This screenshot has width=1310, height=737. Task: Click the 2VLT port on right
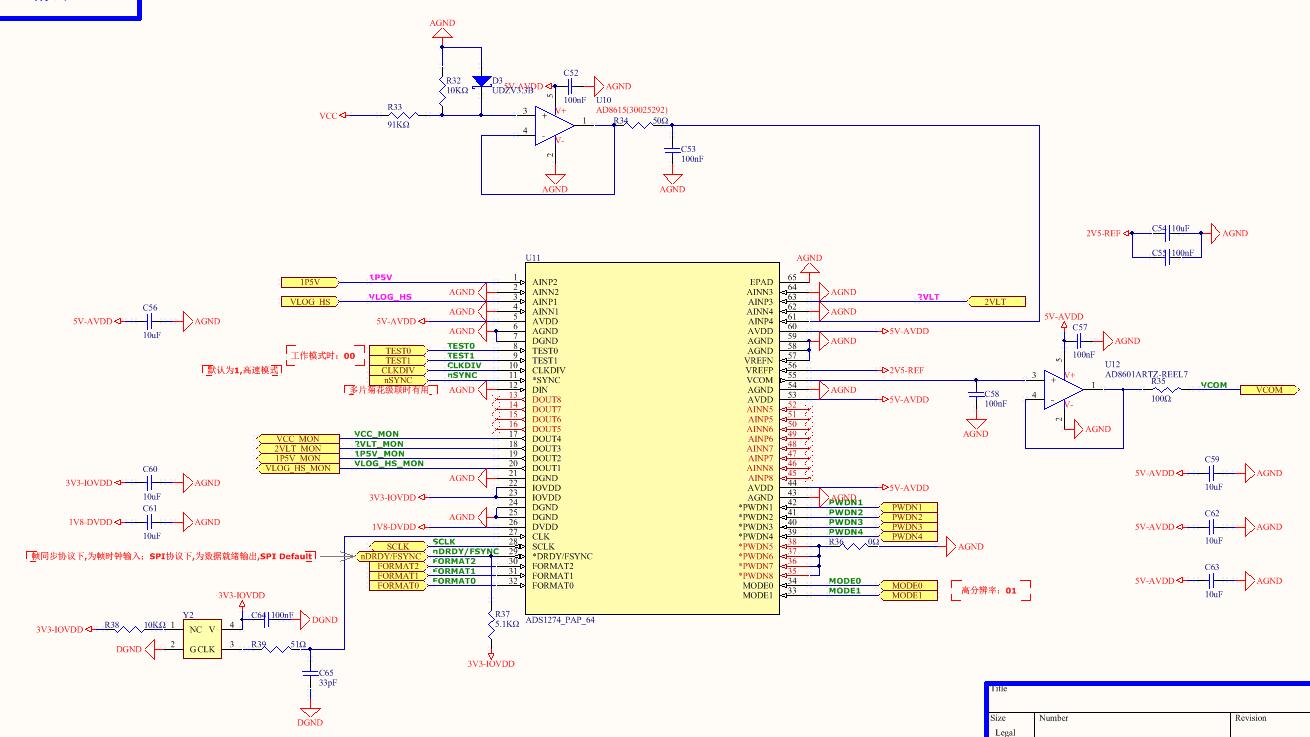pos(997,301)
